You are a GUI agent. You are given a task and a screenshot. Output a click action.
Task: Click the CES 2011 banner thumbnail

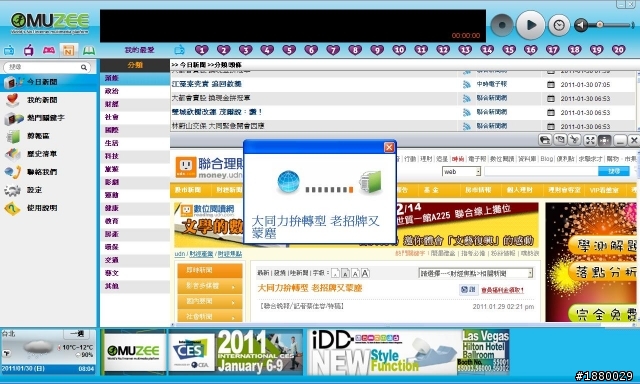click(x=236, y=352)
